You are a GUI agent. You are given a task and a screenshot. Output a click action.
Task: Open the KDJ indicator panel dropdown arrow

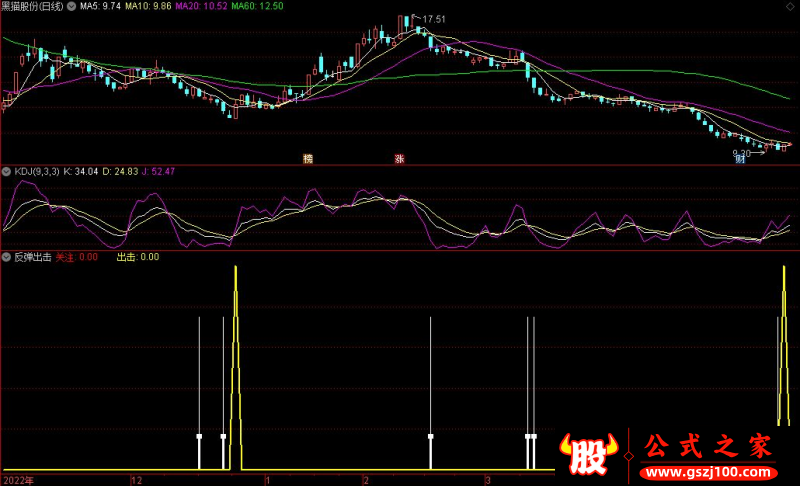[7, 172]
